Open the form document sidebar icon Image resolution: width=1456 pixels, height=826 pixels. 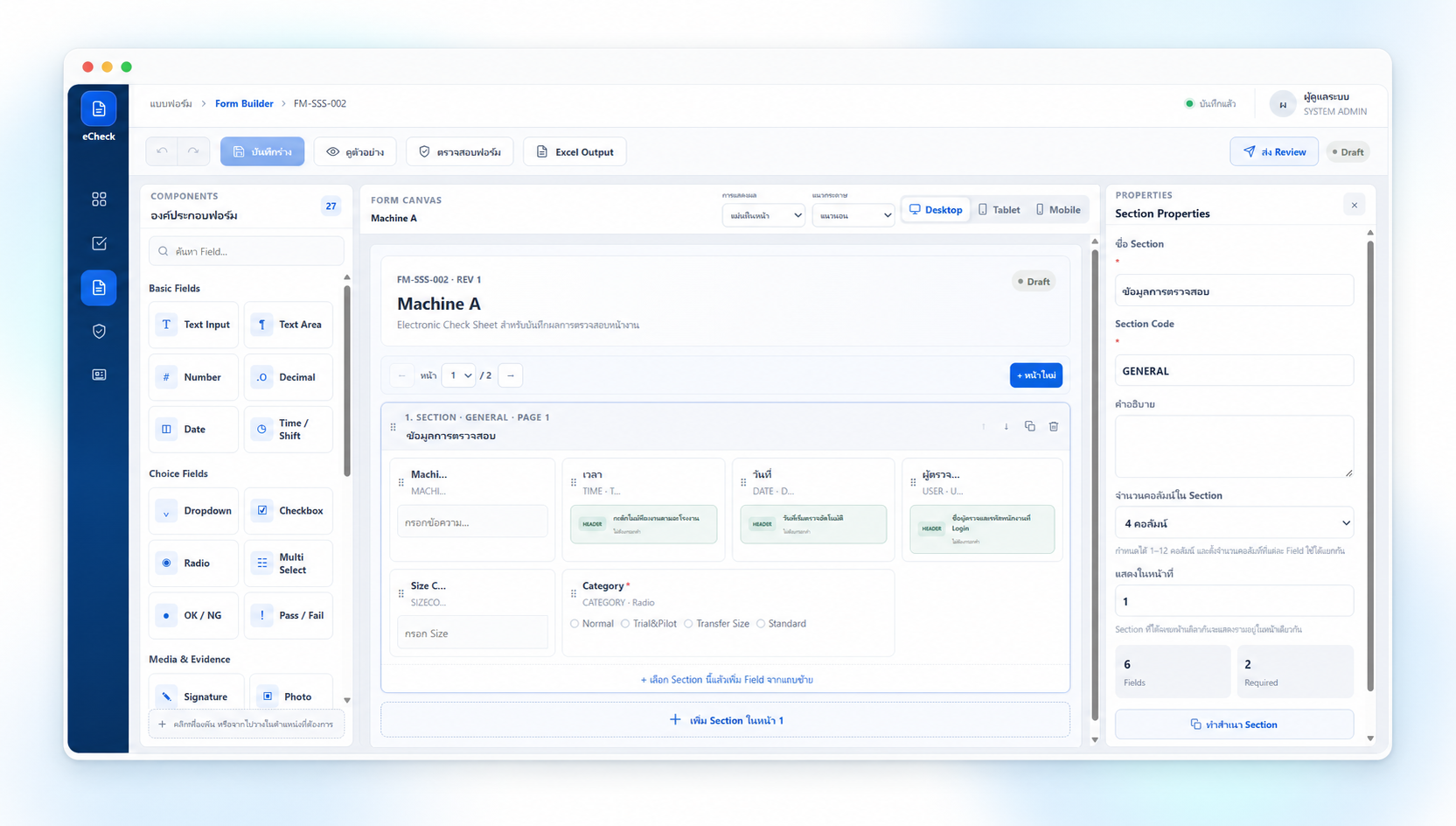[99, 288]
